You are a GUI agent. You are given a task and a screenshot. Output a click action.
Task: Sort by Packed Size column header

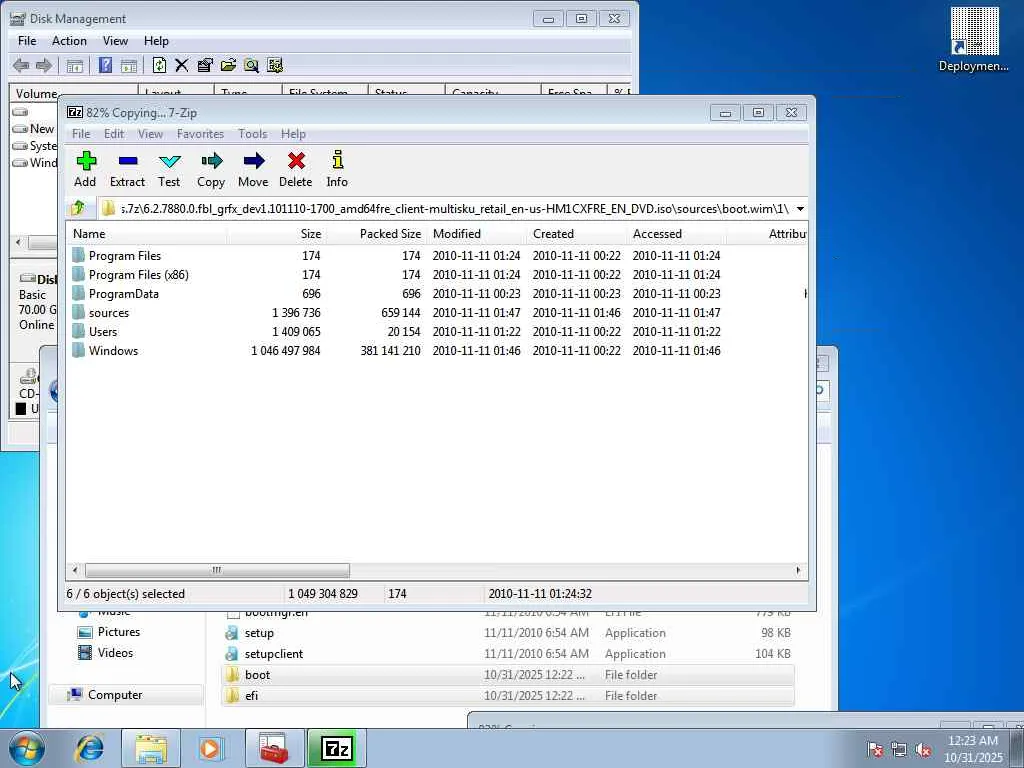376,233
